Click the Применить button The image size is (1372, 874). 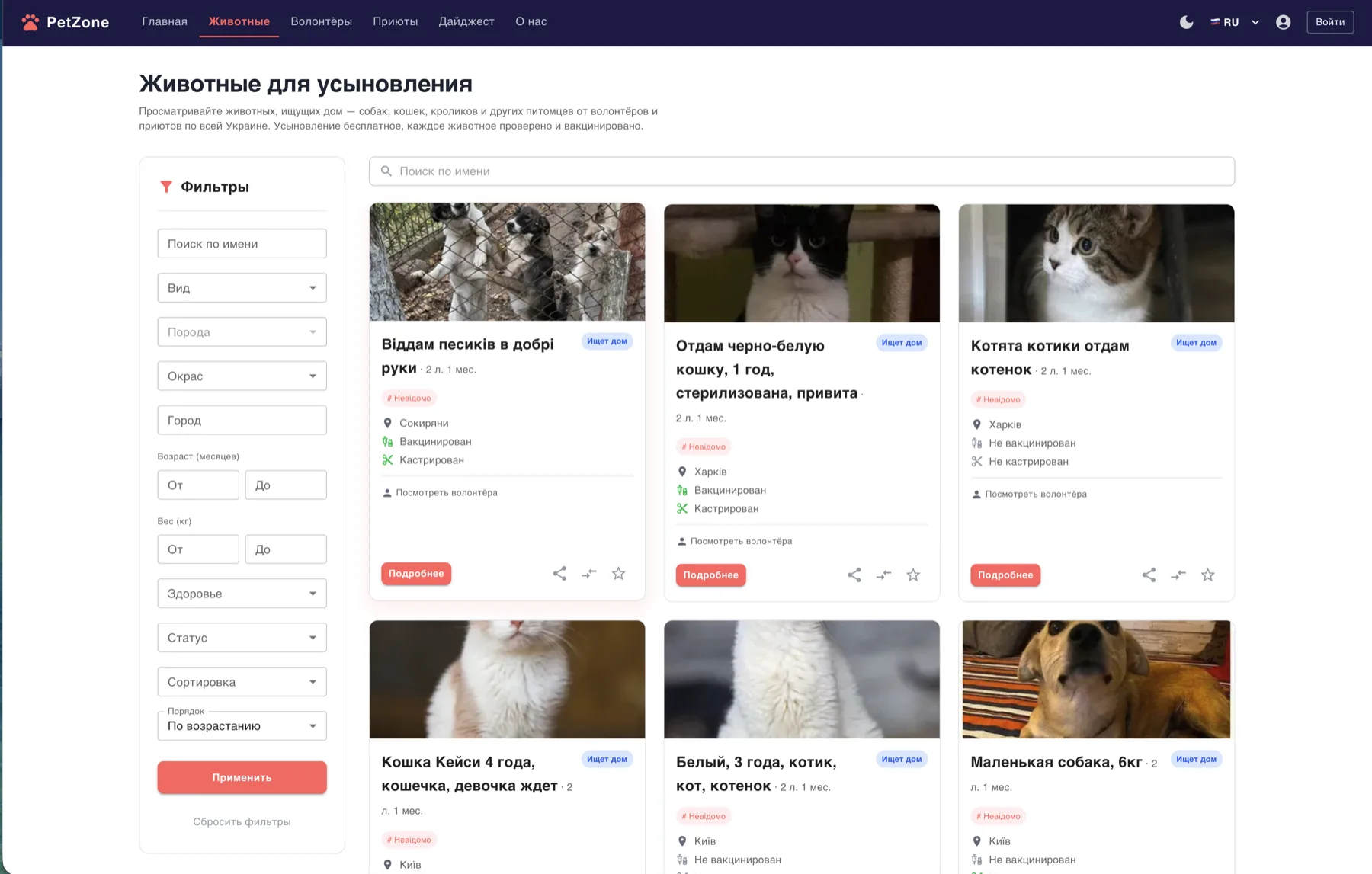tap(242, 778)
